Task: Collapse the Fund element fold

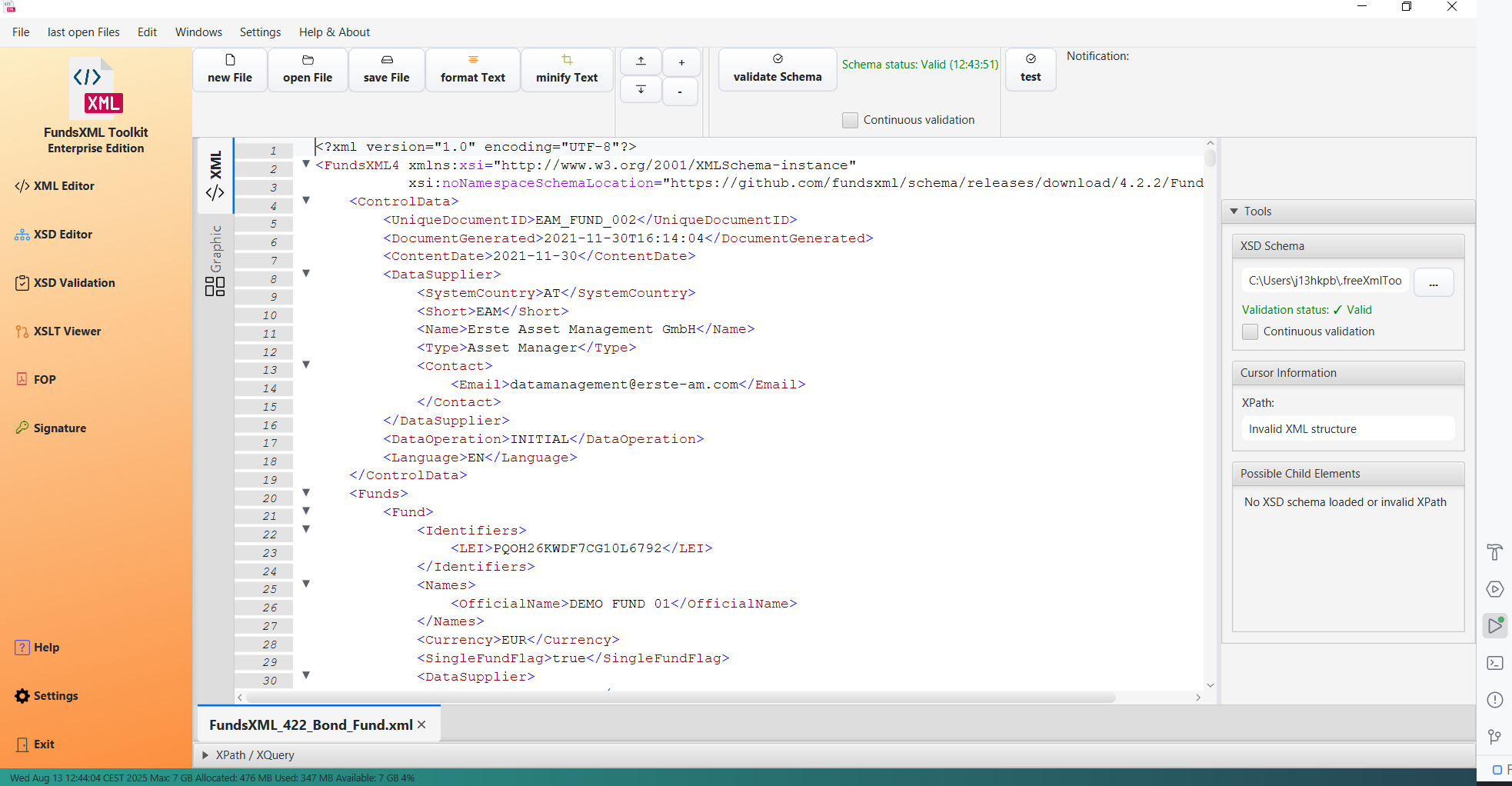Action: coord(306,511)
